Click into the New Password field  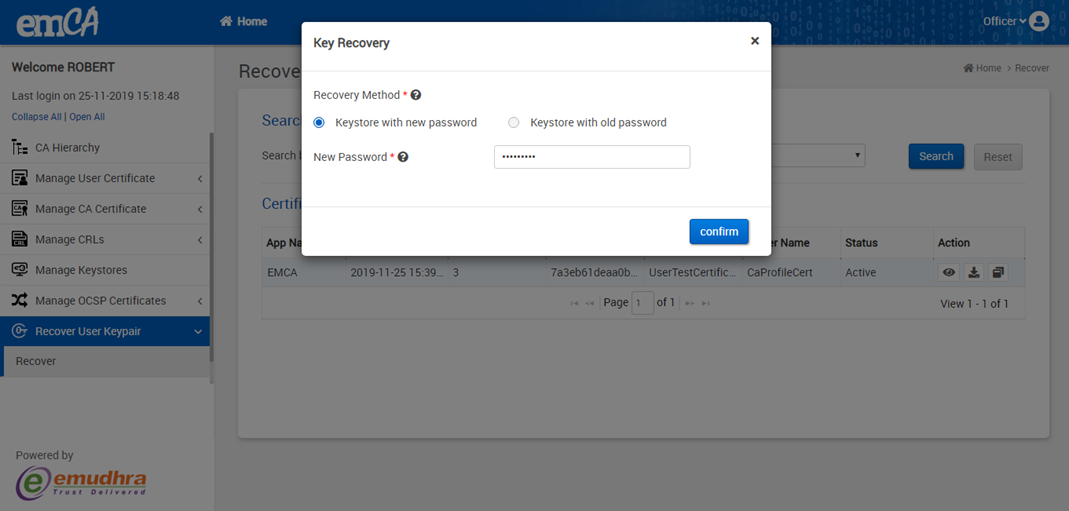(592, 157)
